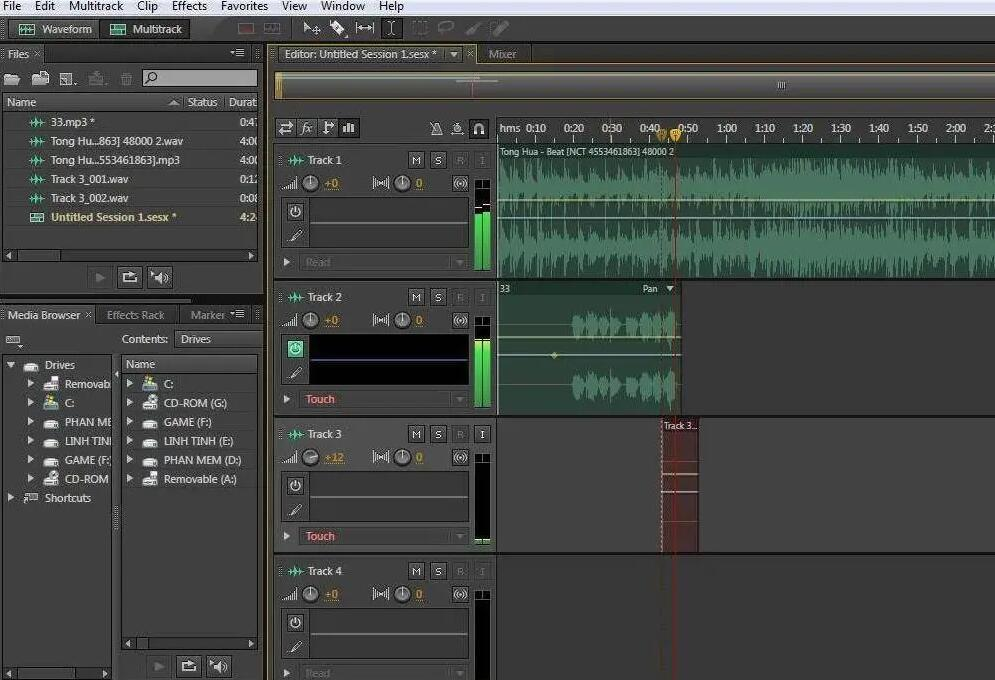Toggle timeline snapping magnet icon
Image resolution: width=995 pixels, height=680 pixels.
point(479,128)
